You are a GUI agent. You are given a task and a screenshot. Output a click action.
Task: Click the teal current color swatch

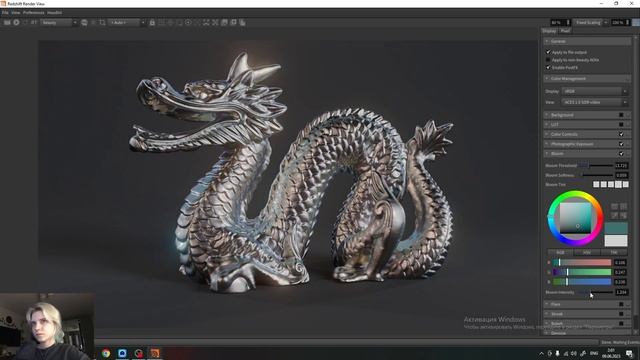point(616,228)
